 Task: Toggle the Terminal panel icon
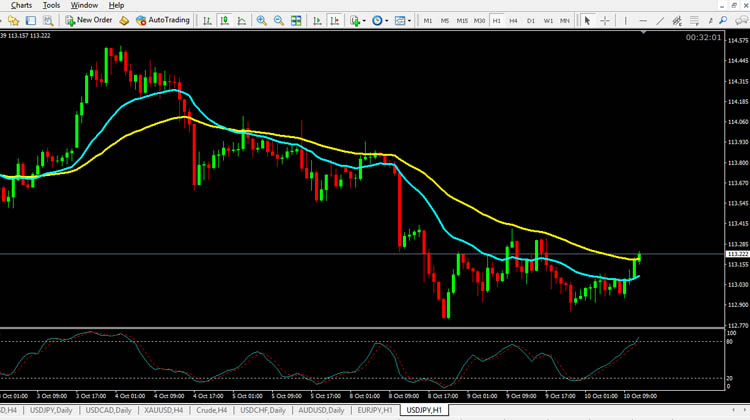[31, 21]
